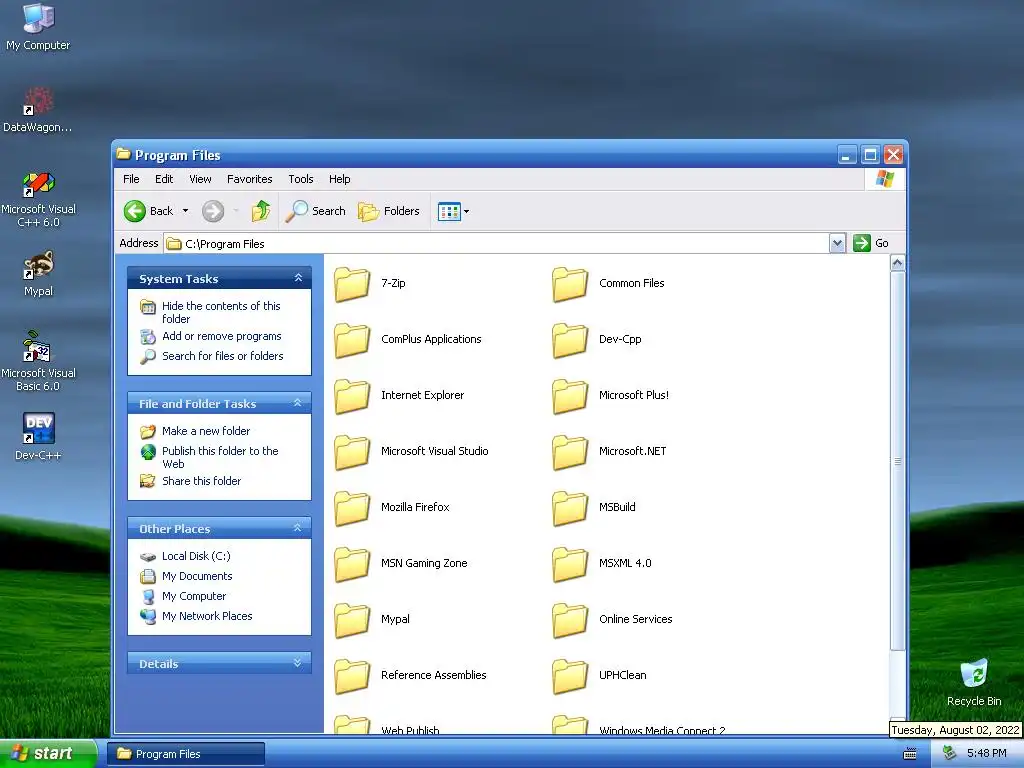This screenshot has width=1024, height=768.
Task: Select the Recycle Bin icon
Action: coord(974,682)
